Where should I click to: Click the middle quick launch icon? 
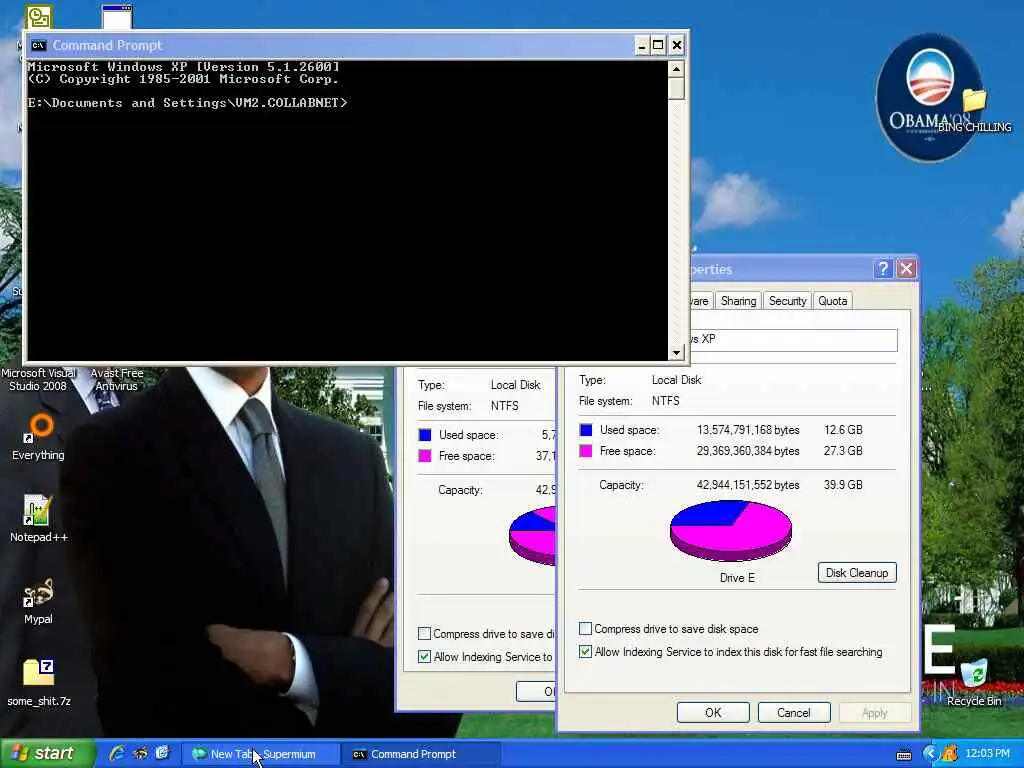(140, 754)
